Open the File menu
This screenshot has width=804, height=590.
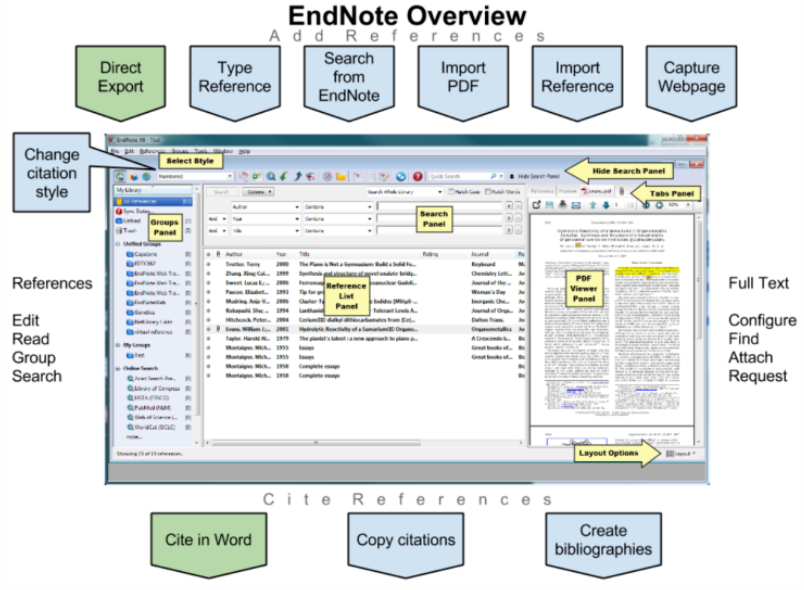click(115, 151)
